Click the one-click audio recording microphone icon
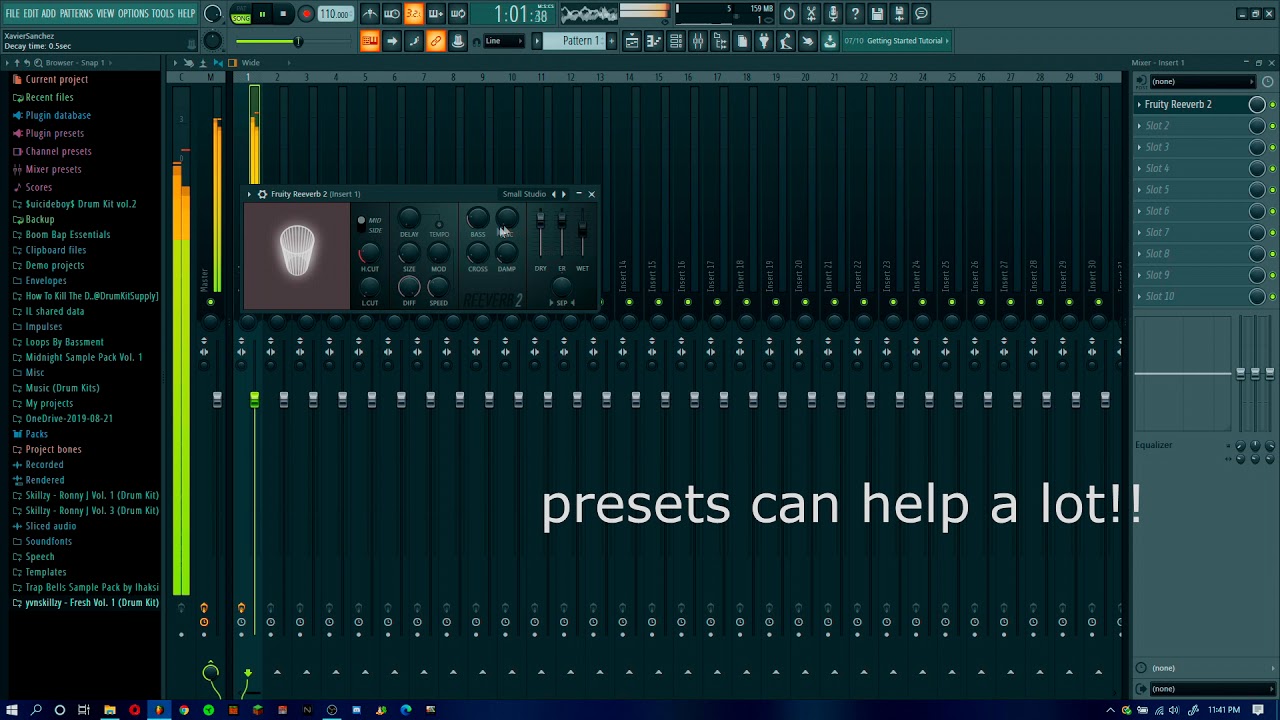The image size is (1280, 720). [x=833, y=14]
